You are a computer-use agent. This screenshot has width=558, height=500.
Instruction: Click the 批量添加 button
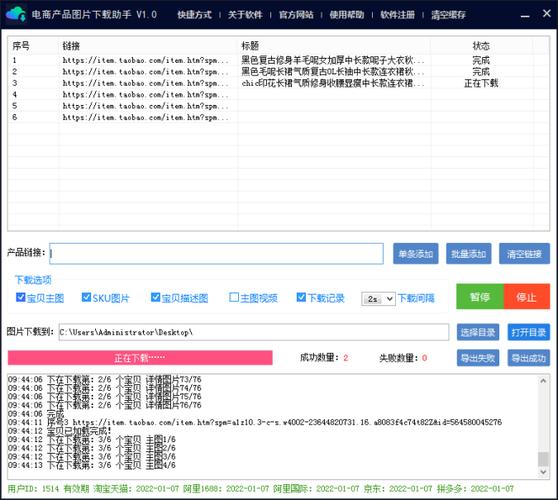point(469,254)
